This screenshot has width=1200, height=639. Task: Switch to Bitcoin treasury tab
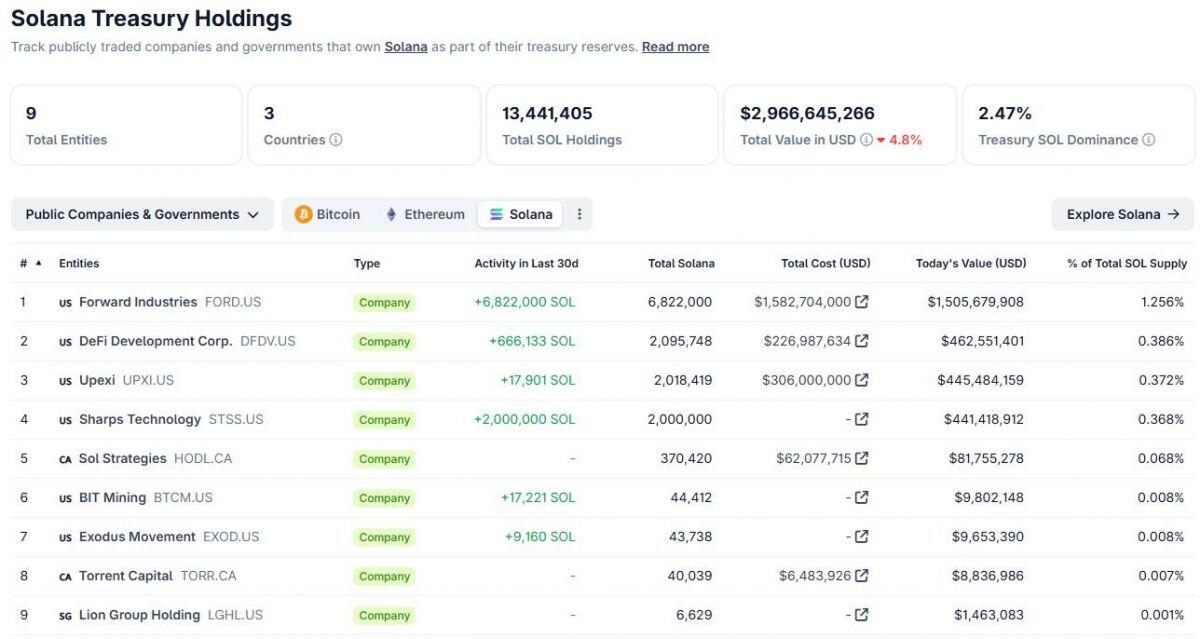(x=327, y=214)
